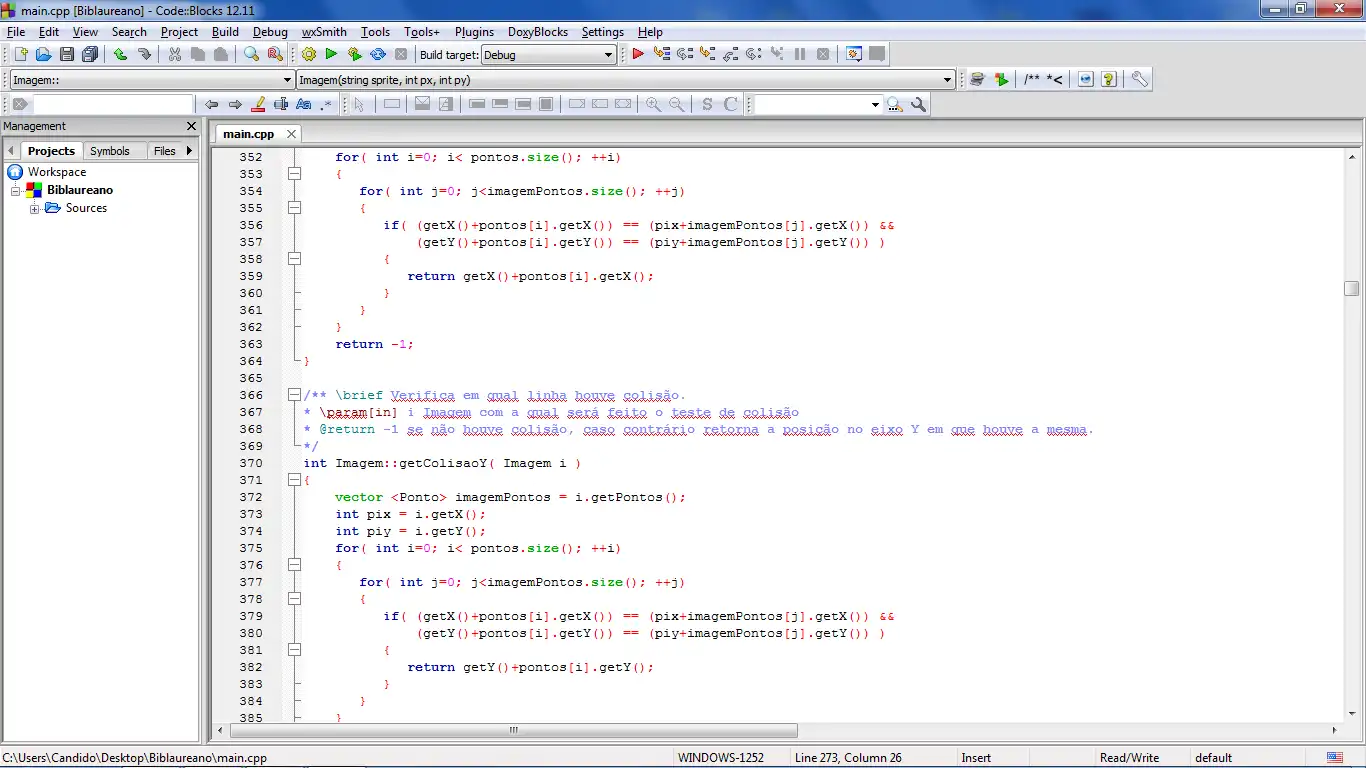Click debugger Next line icon
Image resolution: width=1366 pixels, height=768 pixels.
point(684,54)
